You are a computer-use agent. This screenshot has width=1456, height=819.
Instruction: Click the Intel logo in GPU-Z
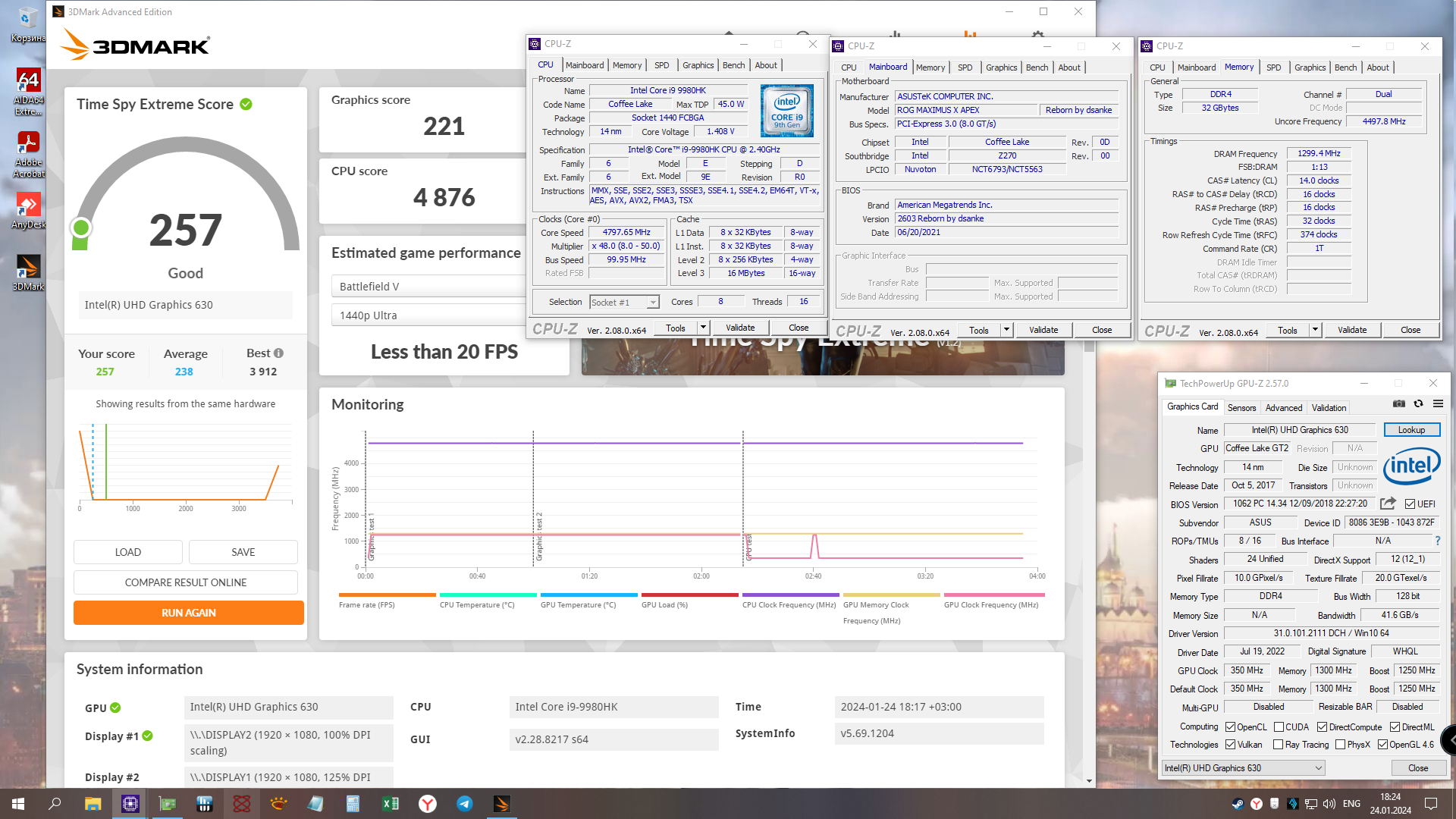1411,467
